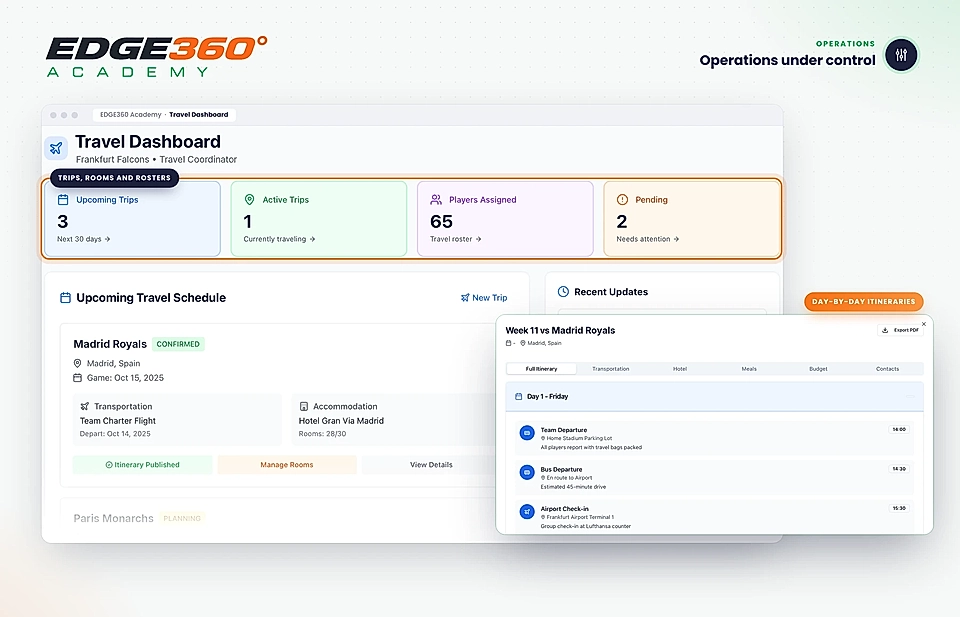The width and height of the screenshot is (960, 617).
Task: Click the blue icon for Airport Check-in
Action: tap(527, 511)
